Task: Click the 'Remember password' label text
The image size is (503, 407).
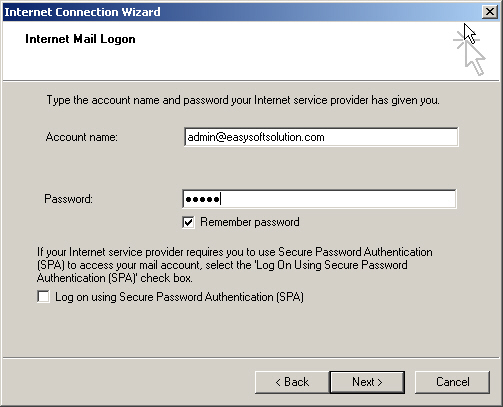Action: [x=250, y=222]
